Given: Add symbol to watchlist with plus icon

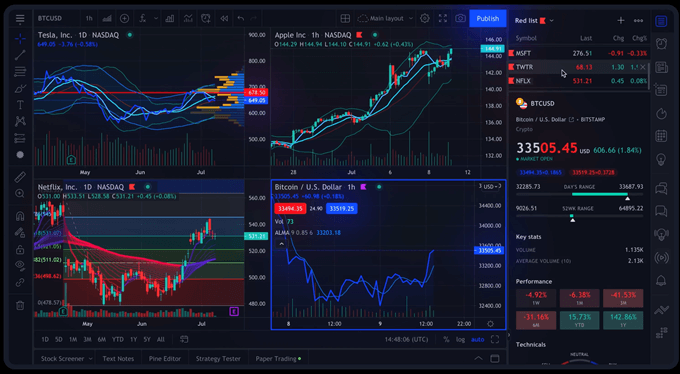Looking at the screenshot, I should tap(621, 21).
